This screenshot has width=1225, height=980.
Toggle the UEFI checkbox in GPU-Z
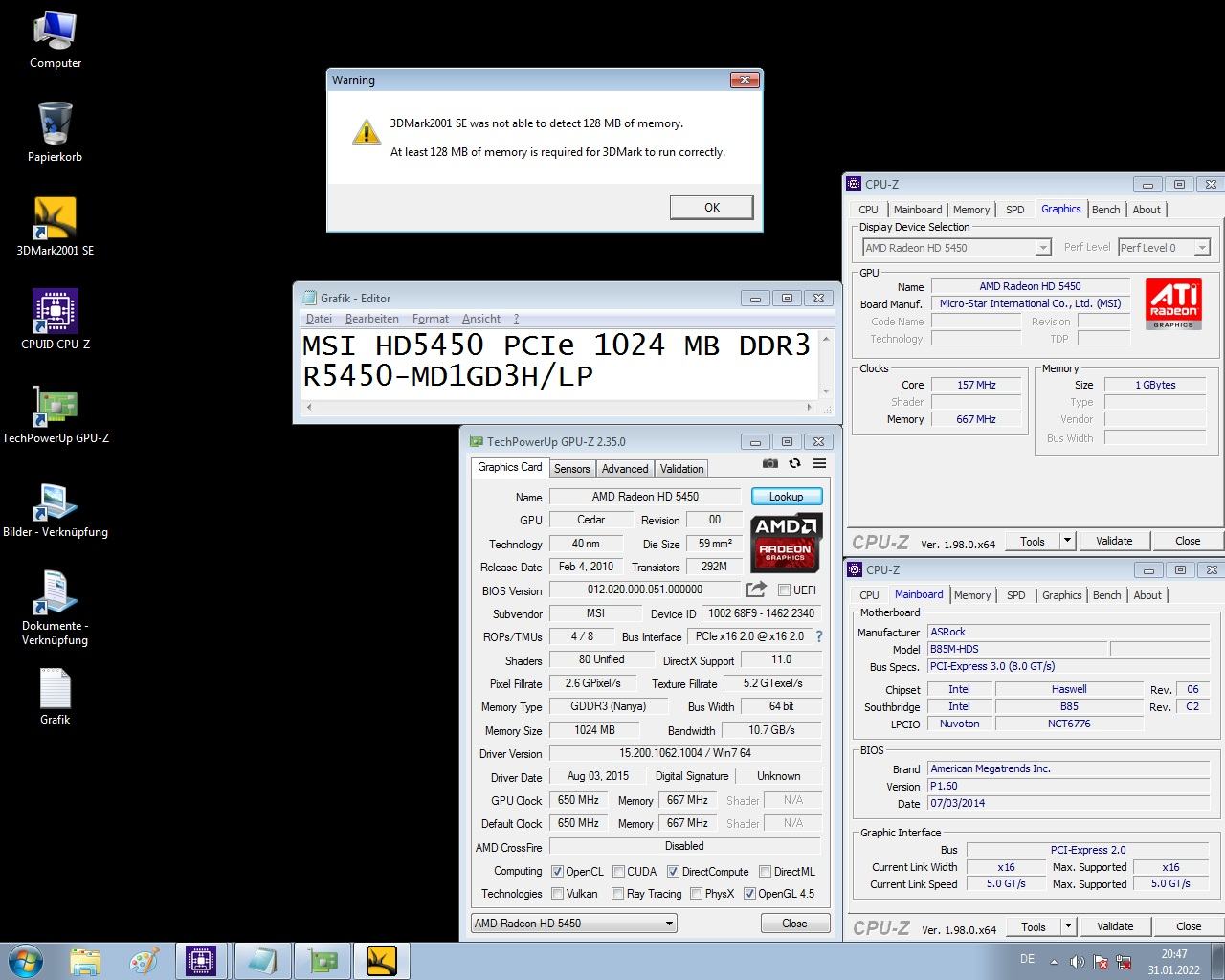pyautogui.click(x=785, y=590)
